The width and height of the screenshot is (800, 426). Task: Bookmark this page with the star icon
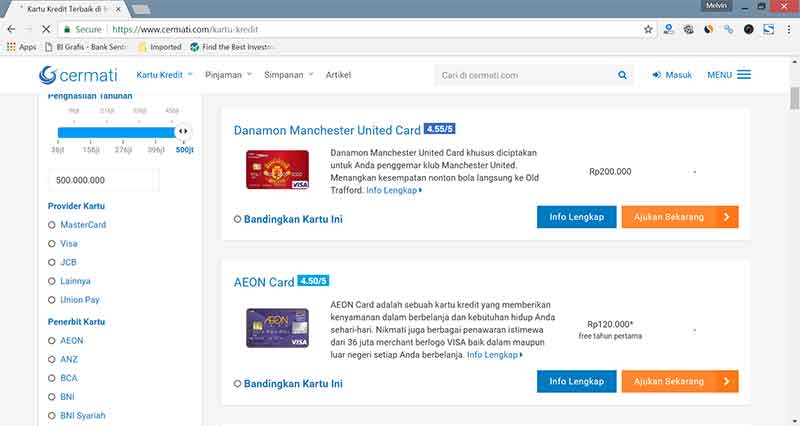coord(648,30)
